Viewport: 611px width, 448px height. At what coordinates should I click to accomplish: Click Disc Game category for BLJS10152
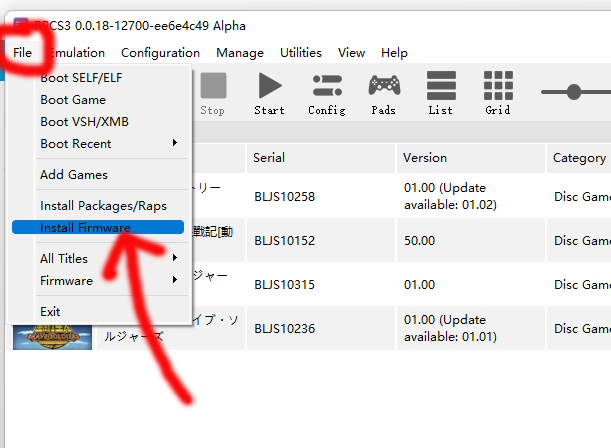point(579,240)
